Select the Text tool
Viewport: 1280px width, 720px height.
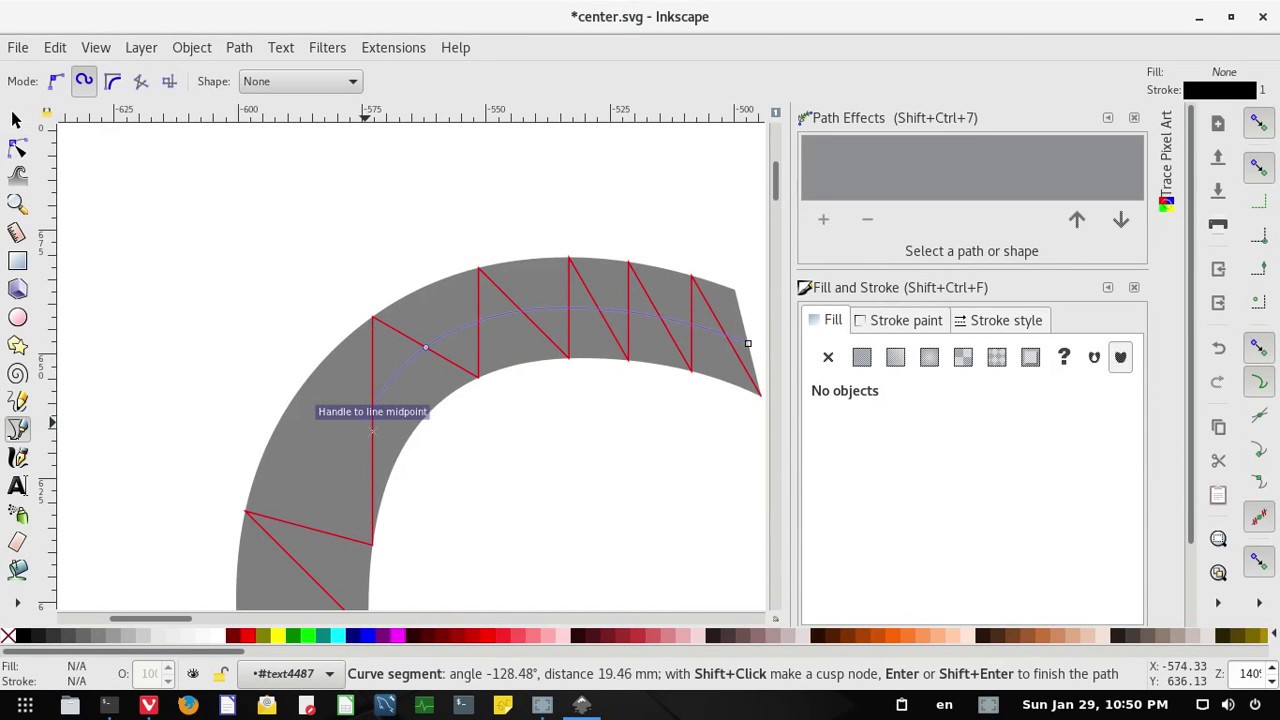(17, 486)
